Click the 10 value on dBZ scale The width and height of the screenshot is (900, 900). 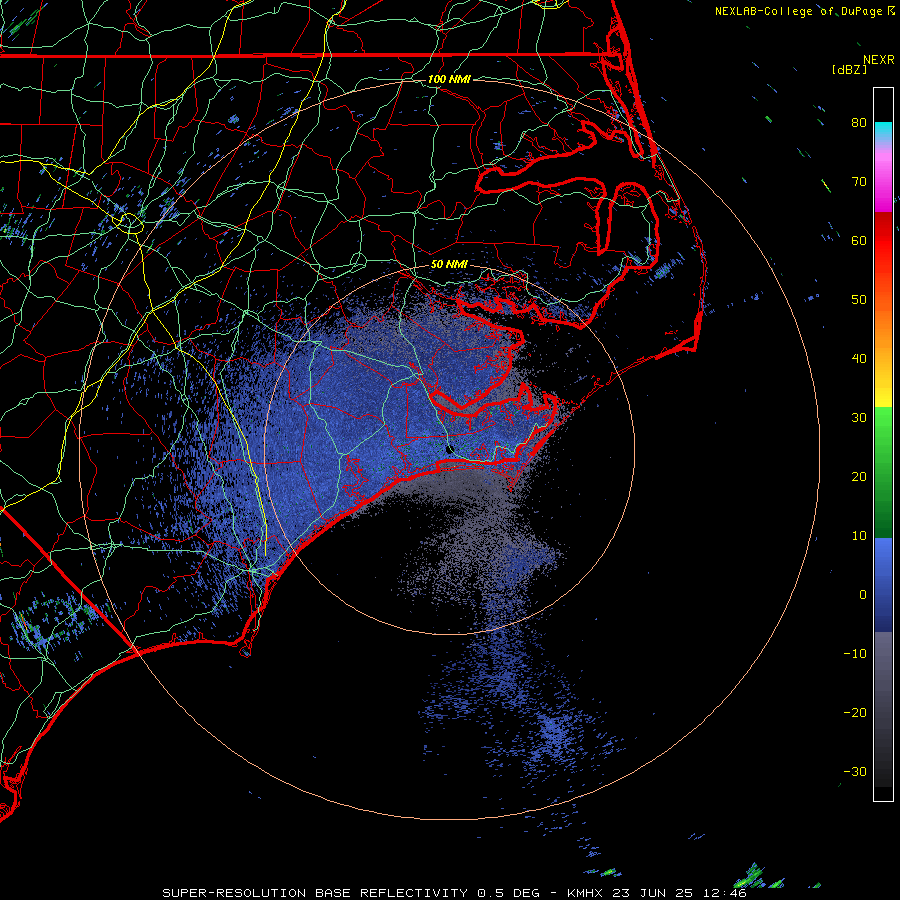[x=859, y=536]
